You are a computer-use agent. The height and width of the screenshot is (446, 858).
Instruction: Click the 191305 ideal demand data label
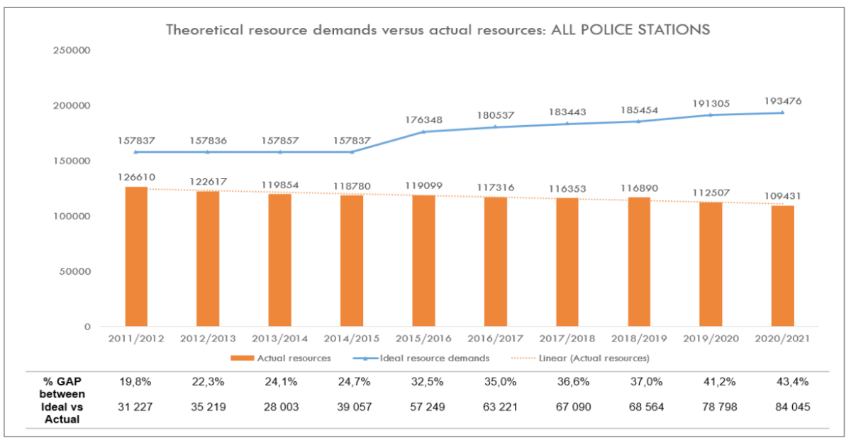[711, 103]
